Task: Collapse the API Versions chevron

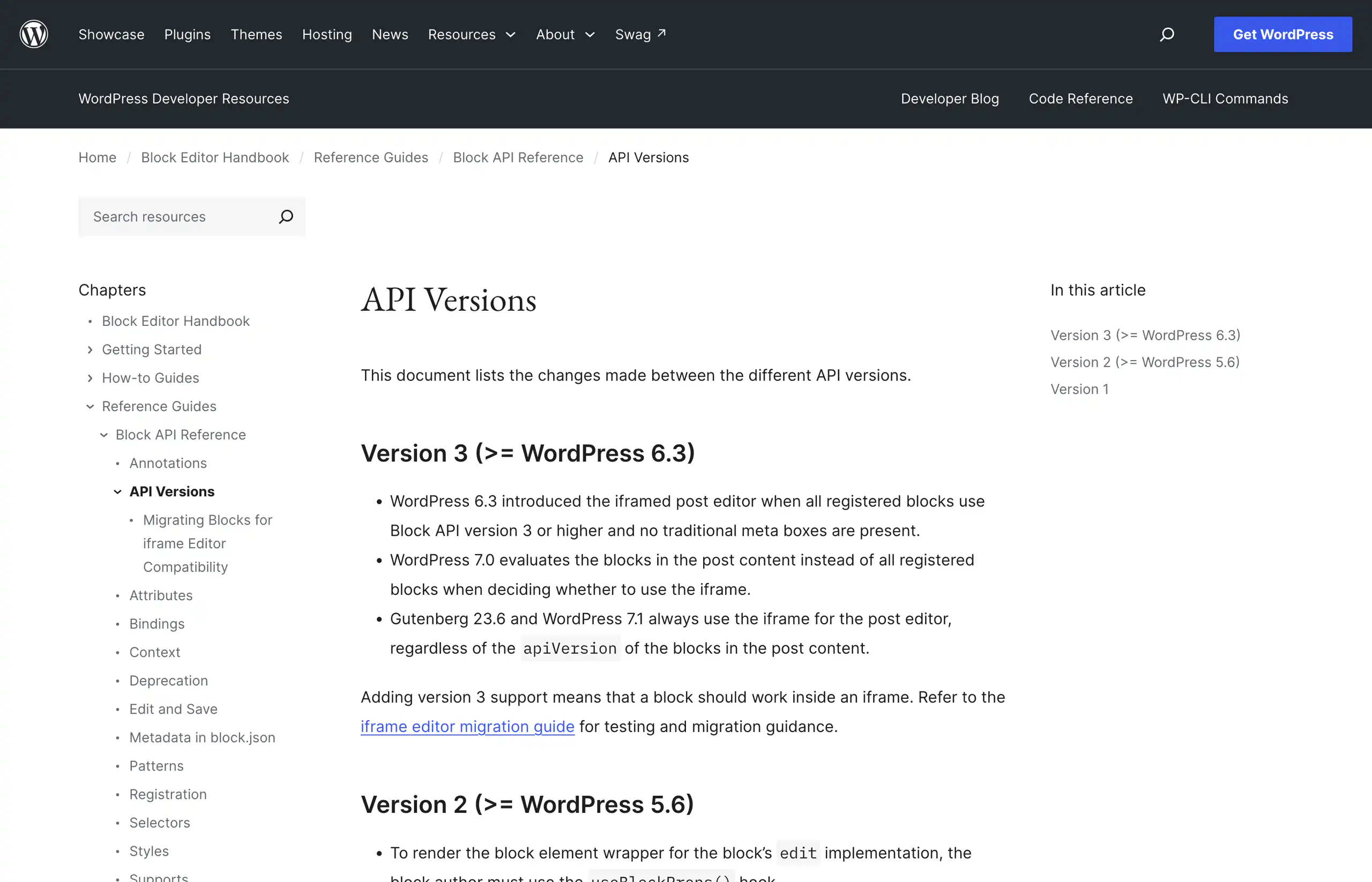Action: pos(117,491)
